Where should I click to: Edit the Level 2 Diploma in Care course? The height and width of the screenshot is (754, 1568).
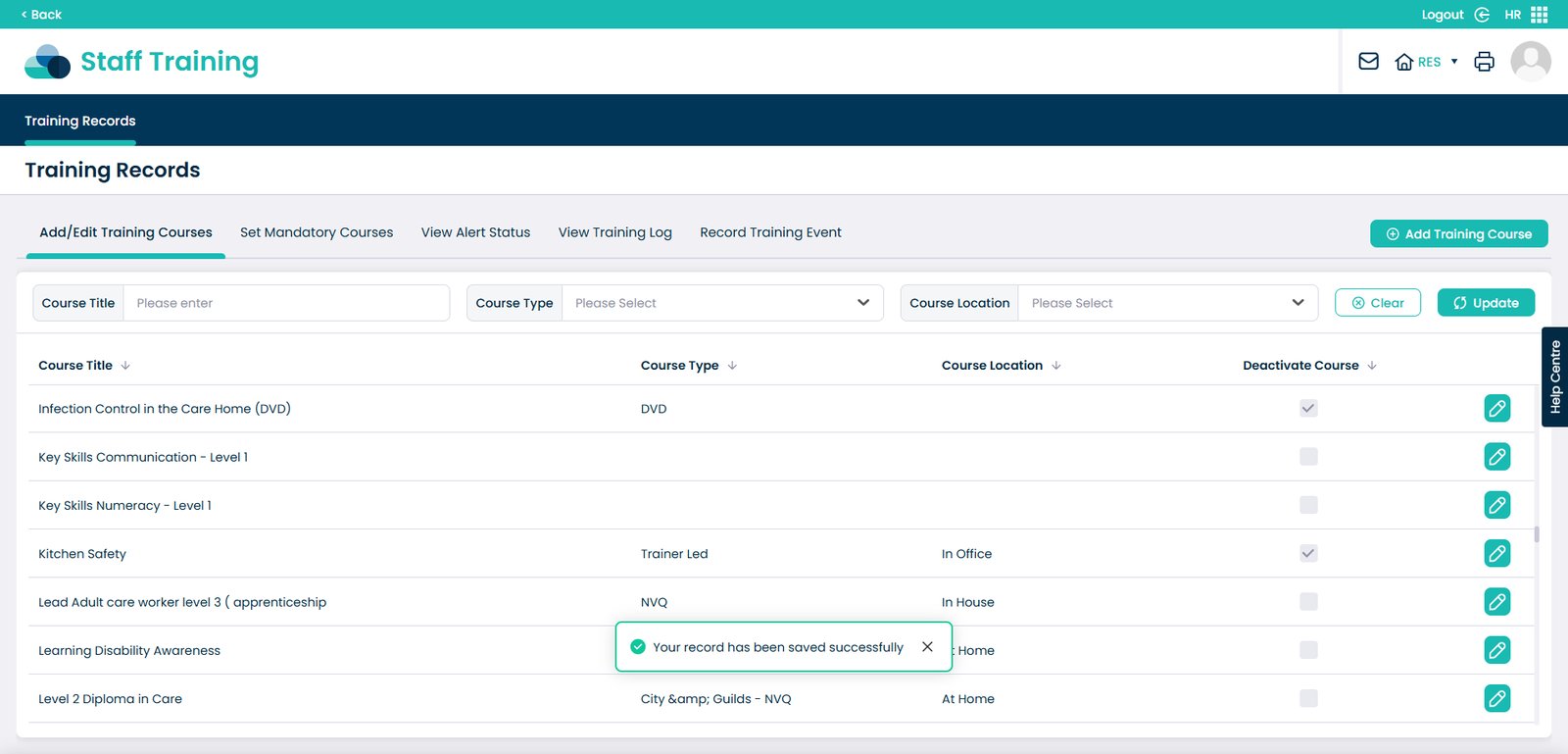(x=1496, y=699)
